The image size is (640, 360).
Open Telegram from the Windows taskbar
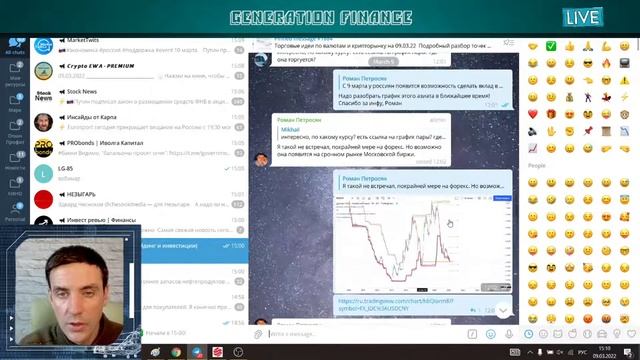tap(197, 352)
